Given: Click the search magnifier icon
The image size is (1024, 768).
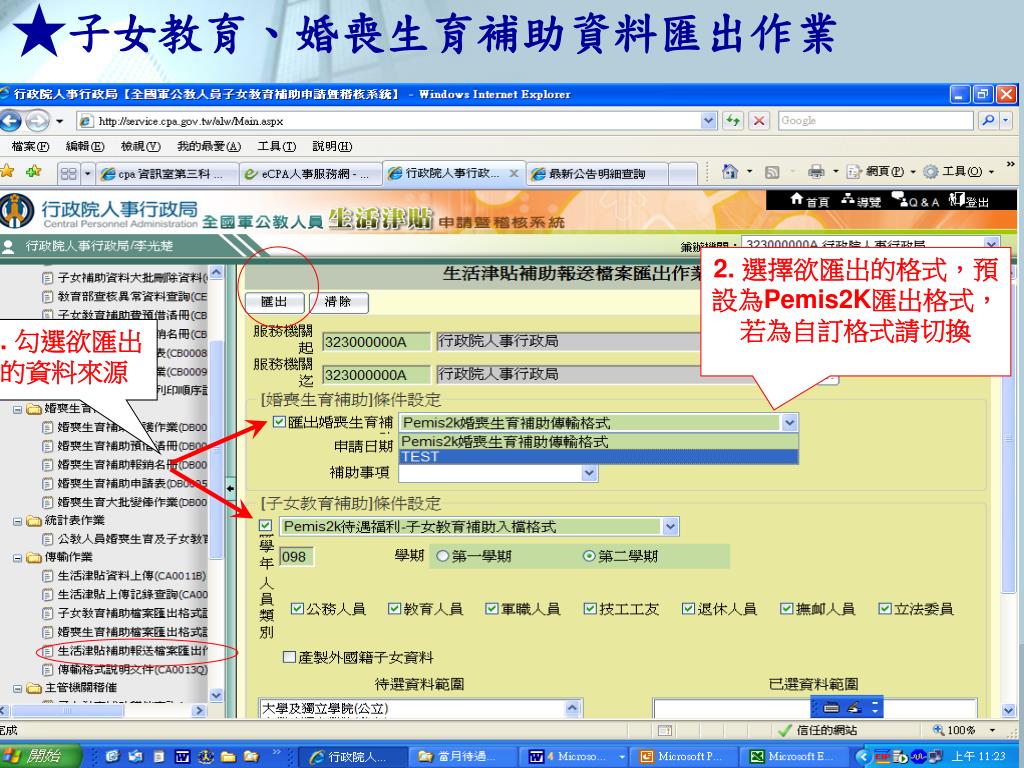Looking at the screenshot, I should pyautogui.click(x=988, y=121).
